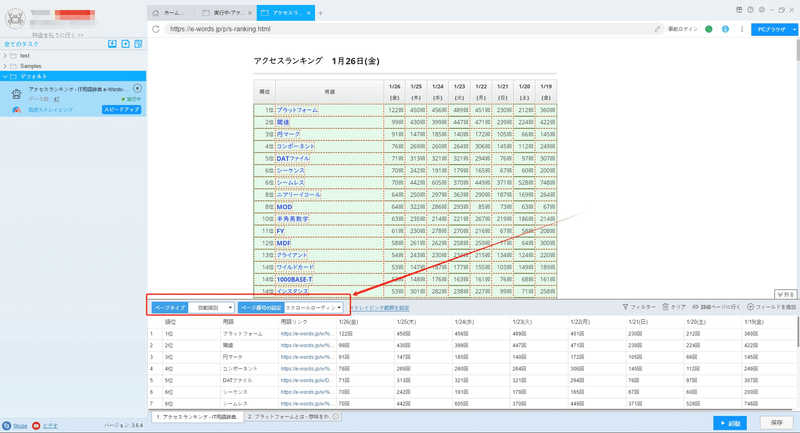Reload the page with the refresh icon

pos(156,29)
